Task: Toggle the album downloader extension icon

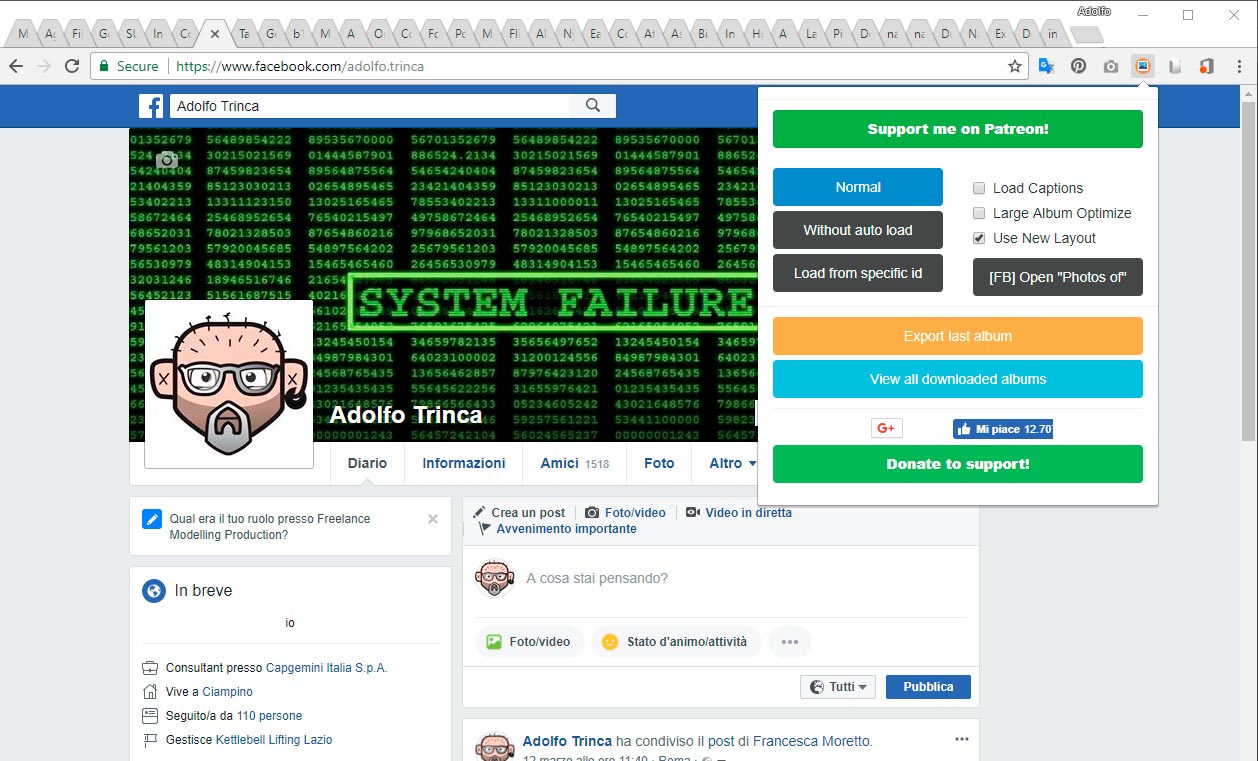Action: (x=1143, y=66)
